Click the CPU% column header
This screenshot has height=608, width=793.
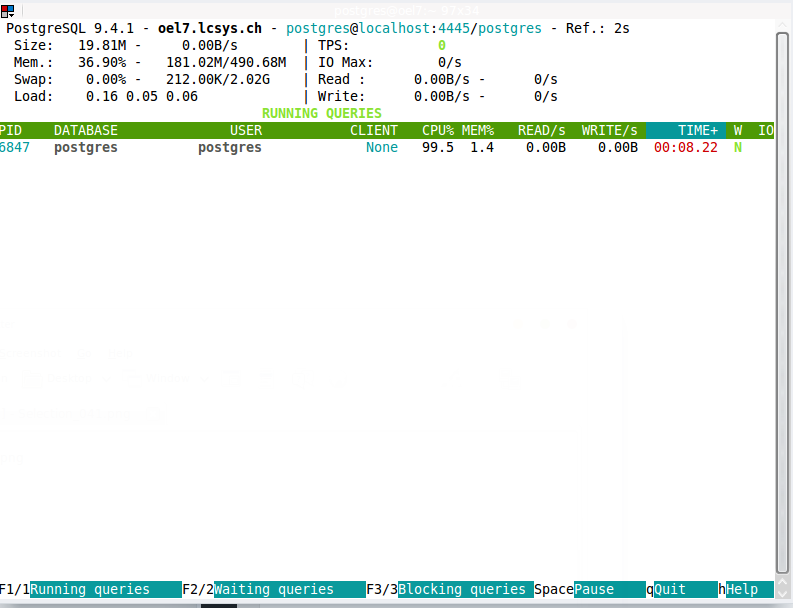point(438,130)
